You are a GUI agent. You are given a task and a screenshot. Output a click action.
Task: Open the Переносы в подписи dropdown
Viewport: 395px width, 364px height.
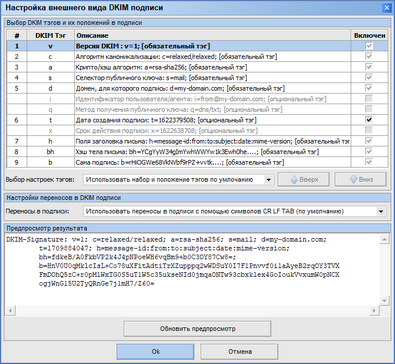click(235, 211)
